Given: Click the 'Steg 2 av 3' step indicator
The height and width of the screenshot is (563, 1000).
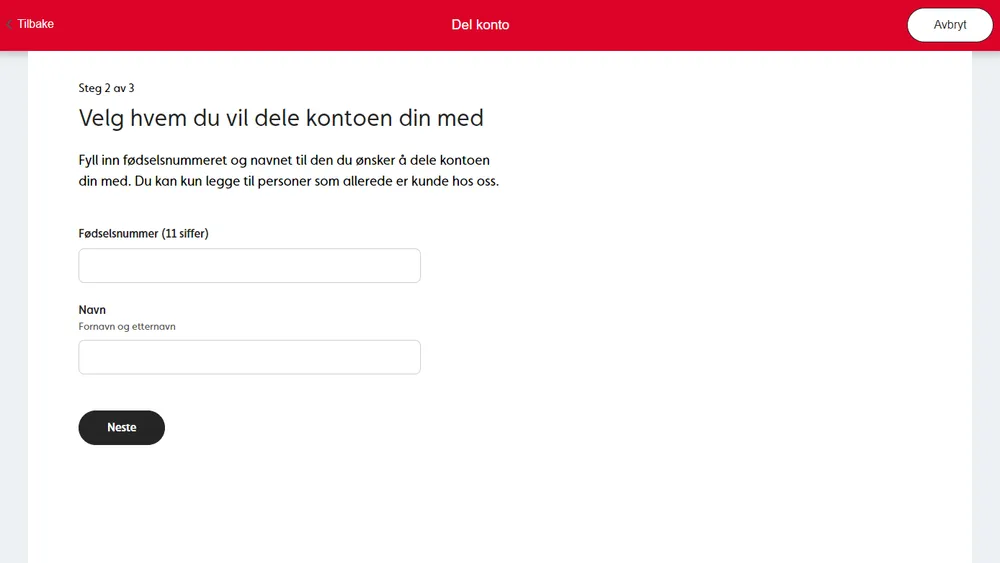Looking at the screenshot, I should click(106, 88).
